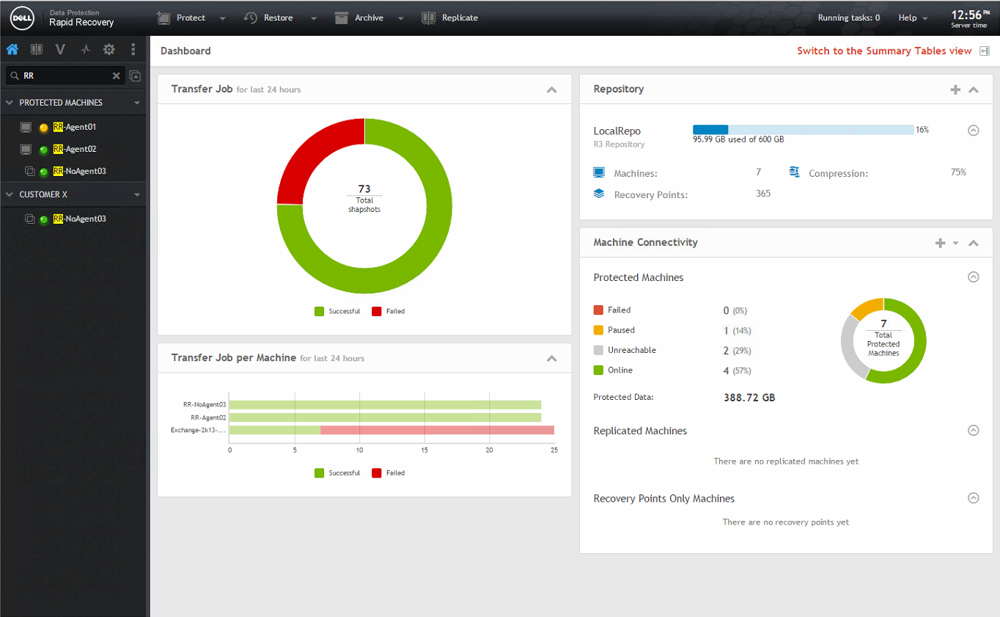The width and height of the screenshot is (1000, 617).
Task: Click the 12:56 server time clock
Action: pos(969,18)
